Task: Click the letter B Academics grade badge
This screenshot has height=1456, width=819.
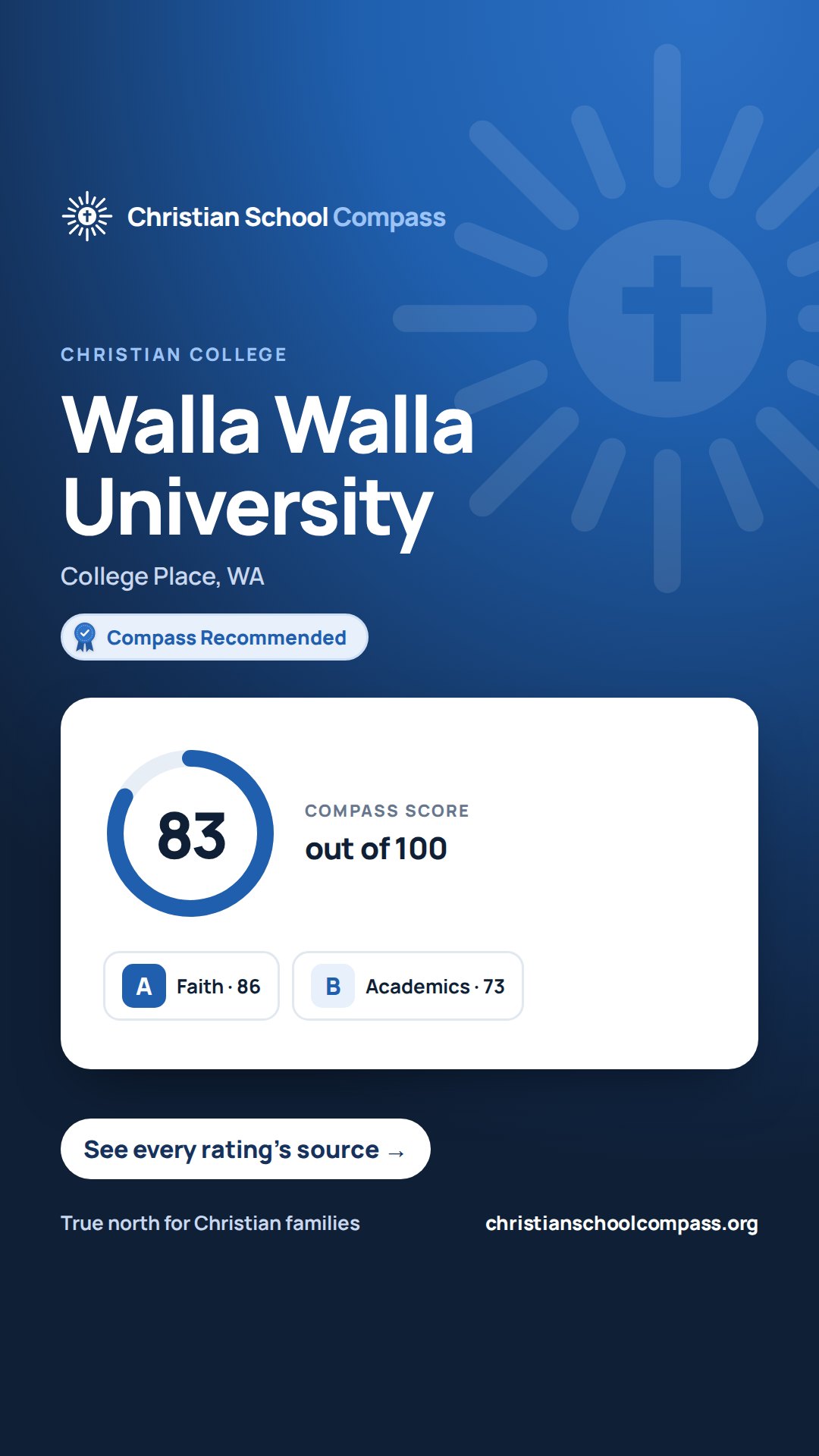Action: tap(333, 986)
